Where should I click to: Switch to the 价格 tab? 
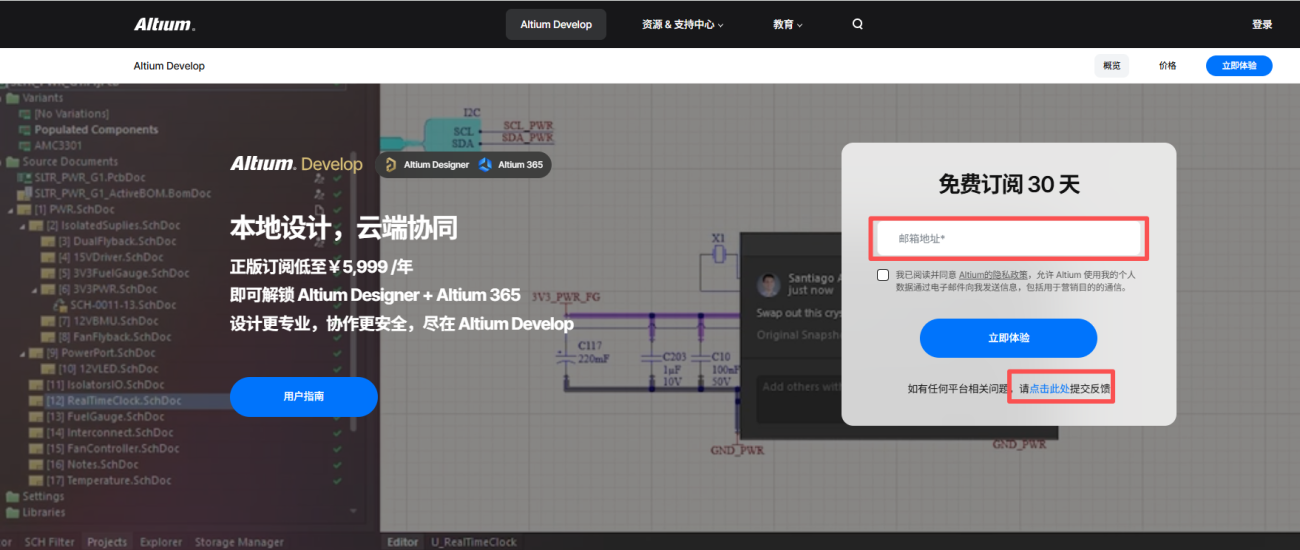click(1168, 66)
